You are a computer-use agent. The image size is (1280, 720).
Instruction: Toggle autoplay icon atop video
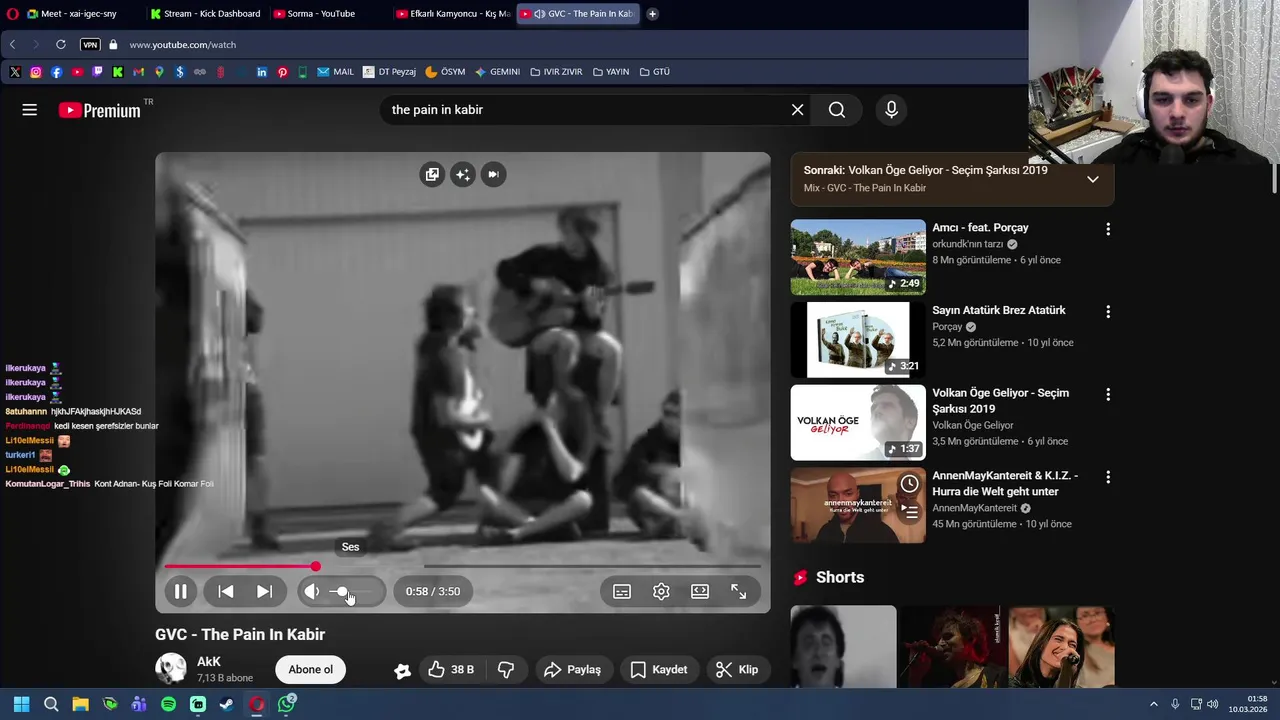coord(493,174)
